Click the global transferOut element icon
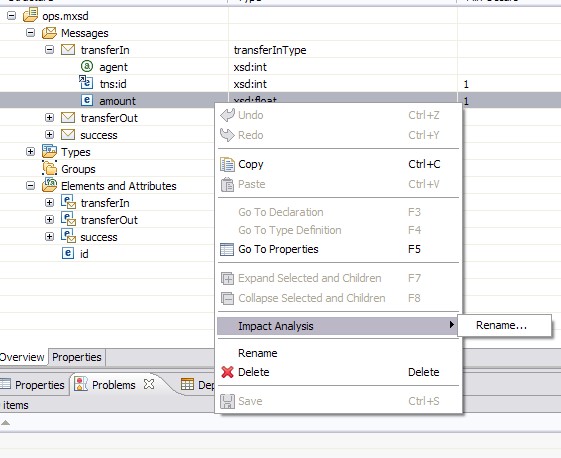Screen dimensions: 561x458 pyautogui.click(x=68, y=219)
